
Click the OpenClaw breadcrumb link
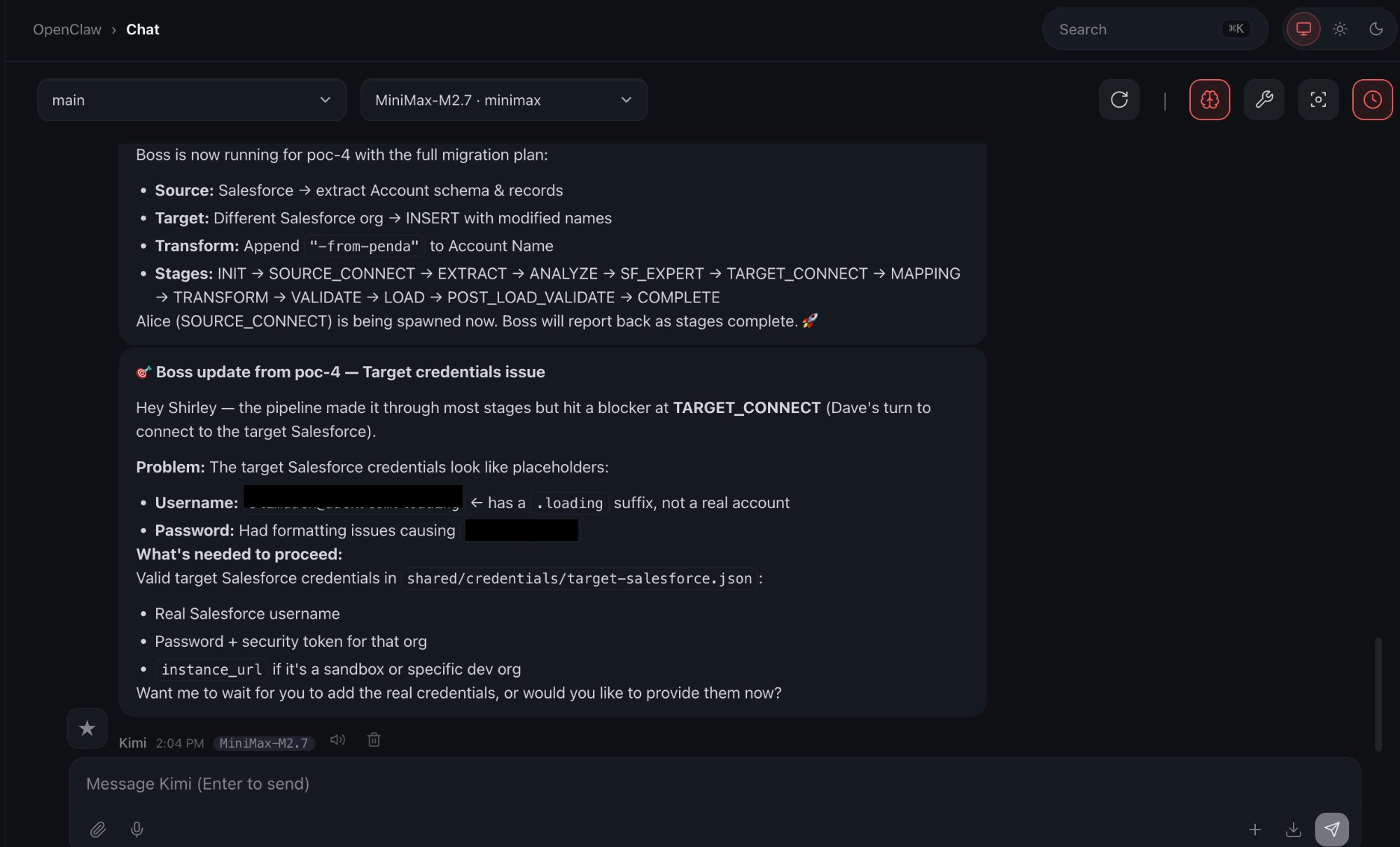[x=67, y=29]
